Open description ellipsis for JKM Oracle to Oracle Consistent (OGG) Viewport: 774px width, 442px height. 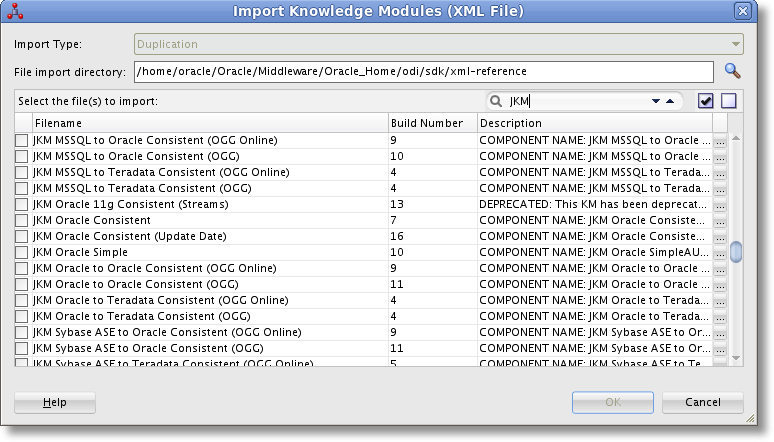click(x=720, y=285)
